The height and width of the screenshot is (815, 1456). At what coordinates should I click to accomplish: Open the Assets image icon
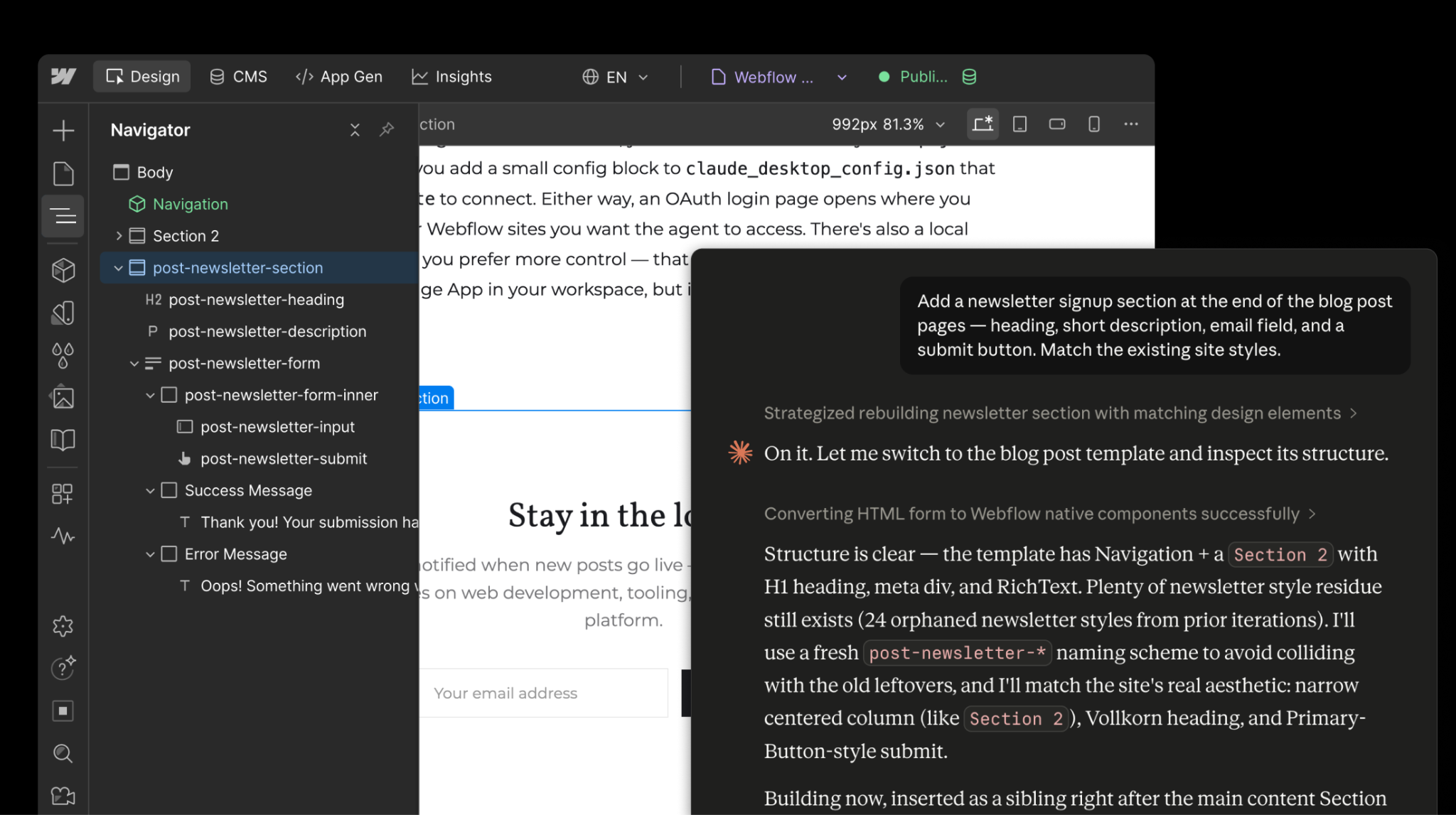click(x=63, y=397)
